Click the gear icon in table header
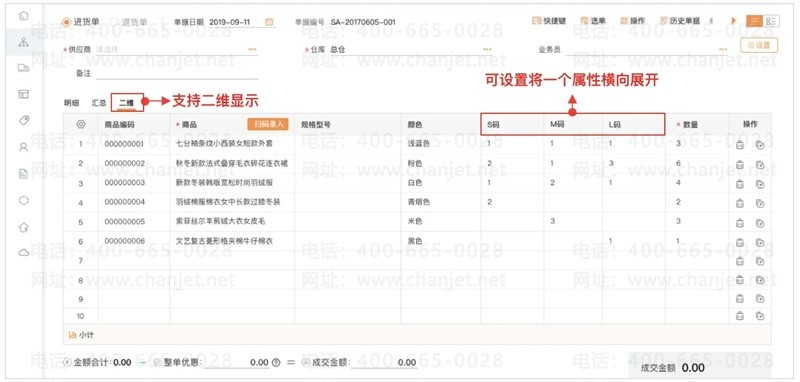 81,124
